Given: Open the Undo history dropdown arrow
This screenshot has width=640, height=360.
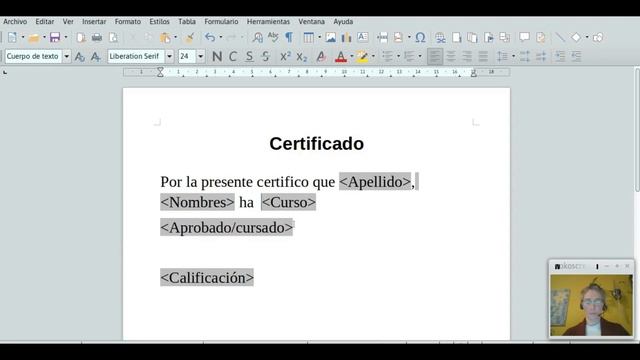Looking at the screenshot, I should tap(221, 38).
